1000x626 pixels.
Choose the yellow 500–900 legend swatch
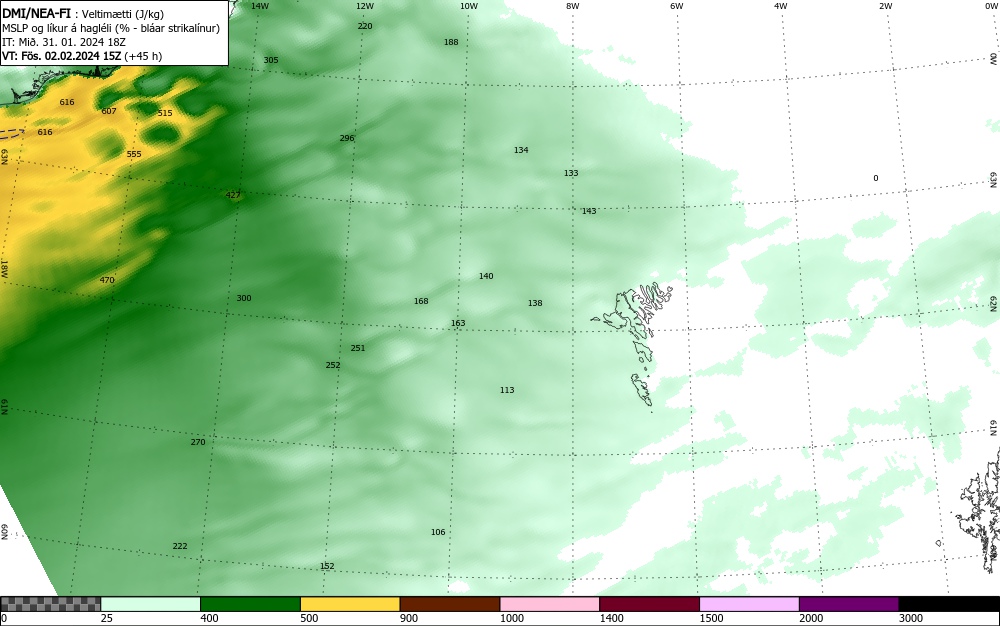pos(350,604)
